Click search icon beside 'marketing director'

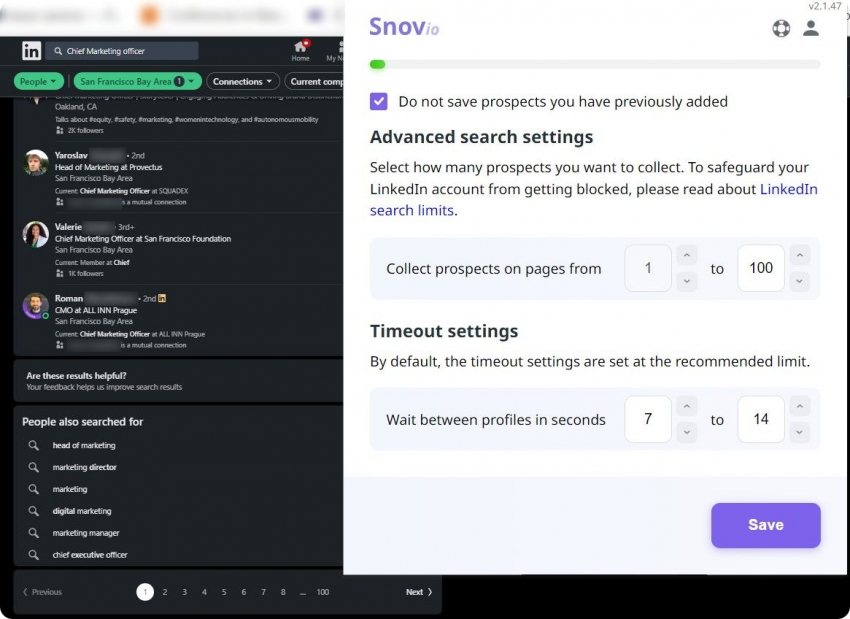point(34,467)
